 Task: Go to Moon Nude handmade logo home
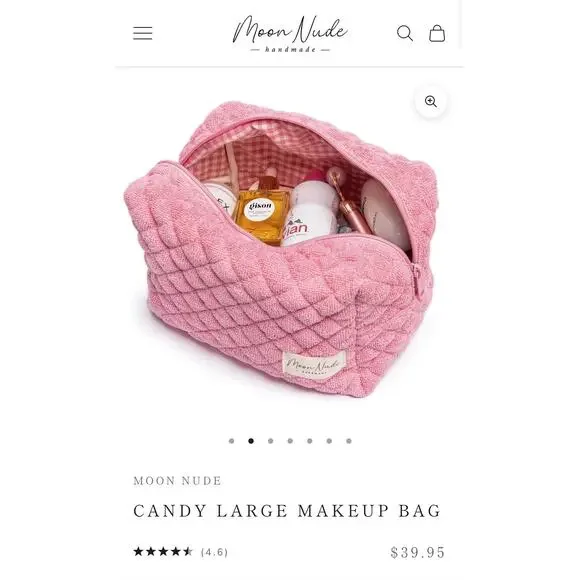[290, 34]
